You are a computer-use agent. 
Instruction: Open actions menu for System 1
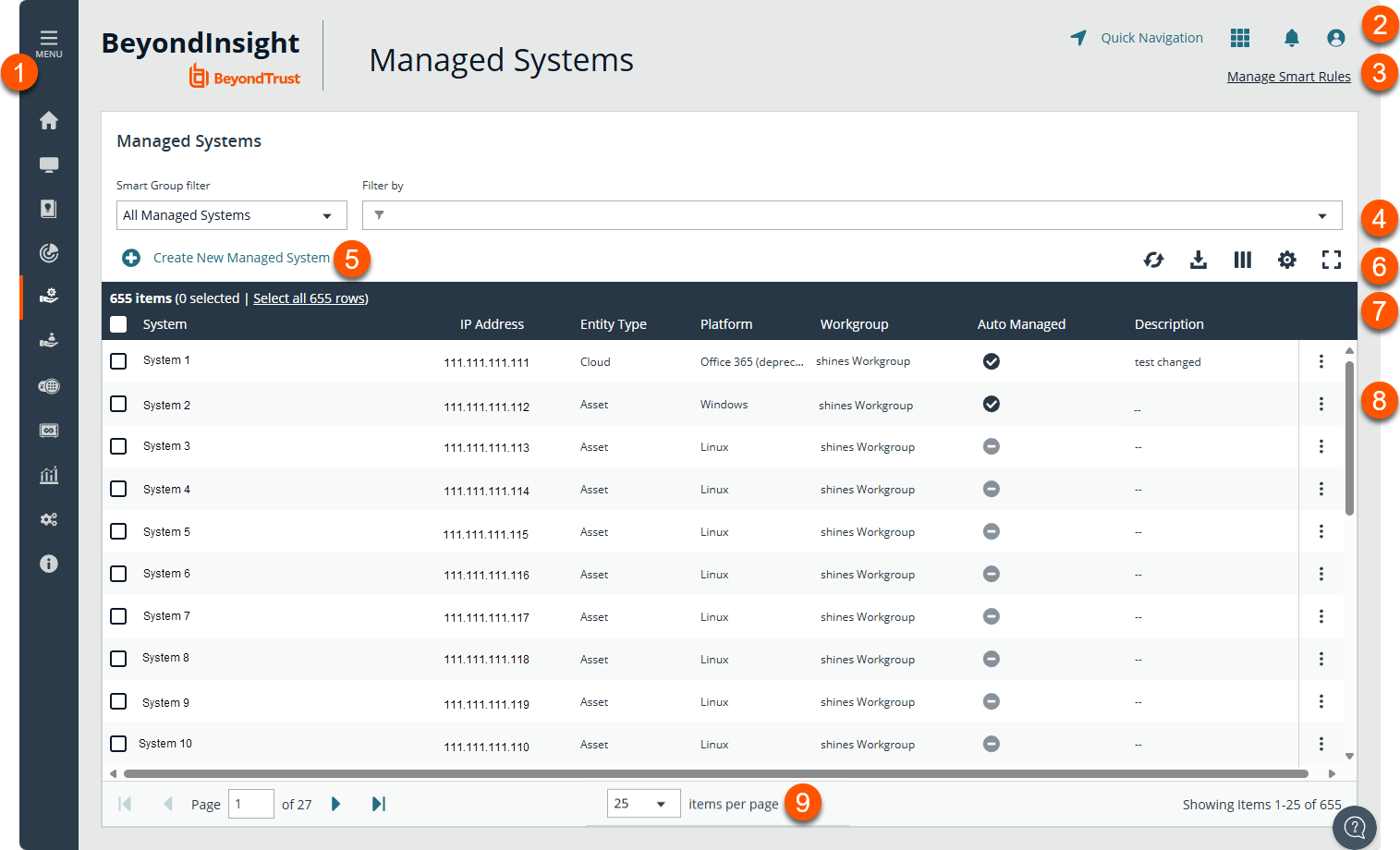pyautogui.click(x=1321, y=361)
